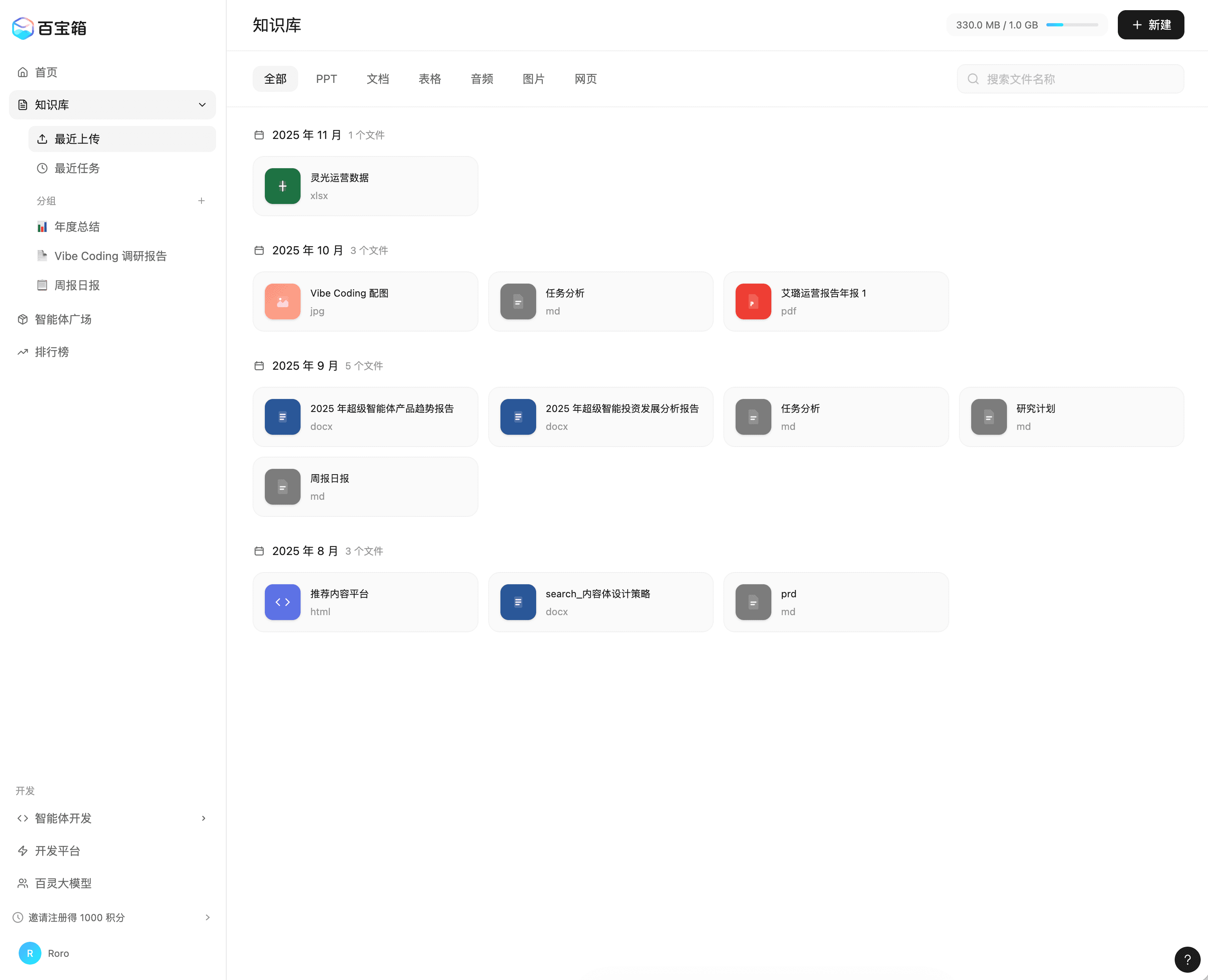This screenshot has height=980, width=1208.
Task: Select the 表格 filter tab
Action: pyautogui.click(x=429, y=79)
